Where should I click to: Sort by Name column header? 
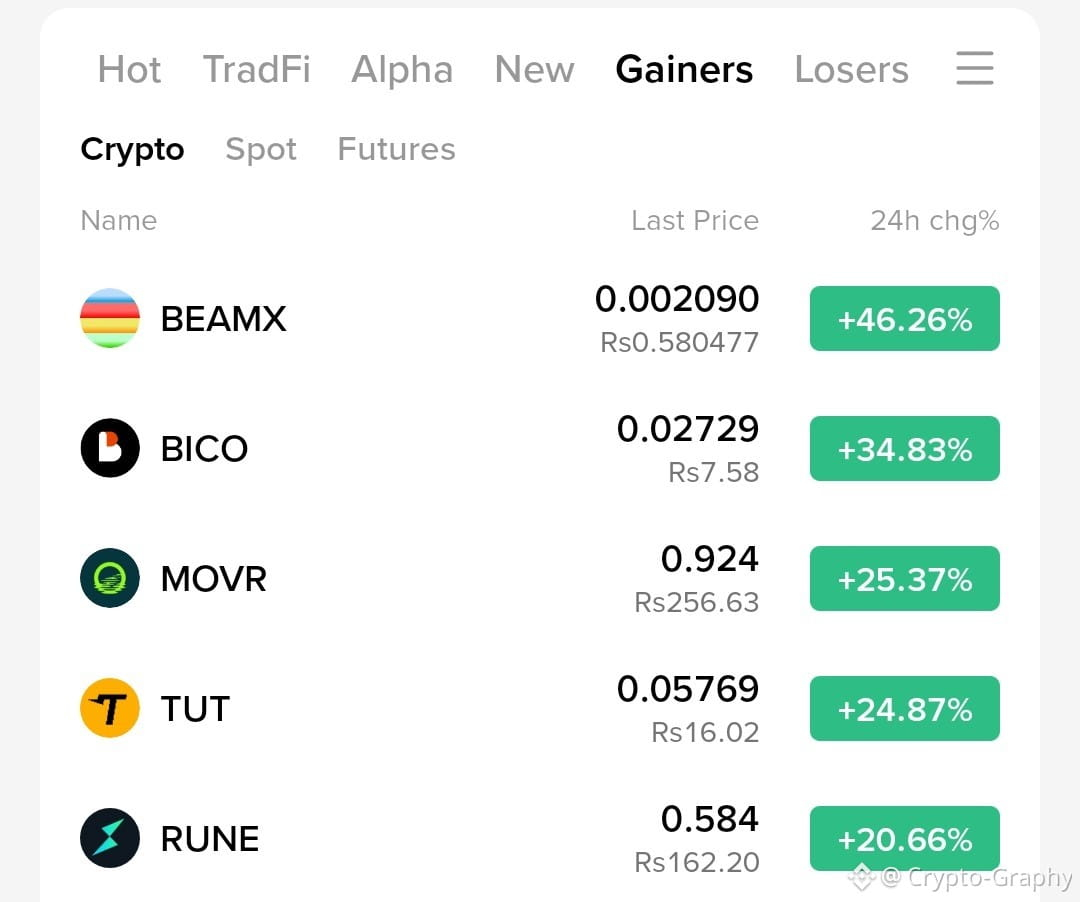119,220
